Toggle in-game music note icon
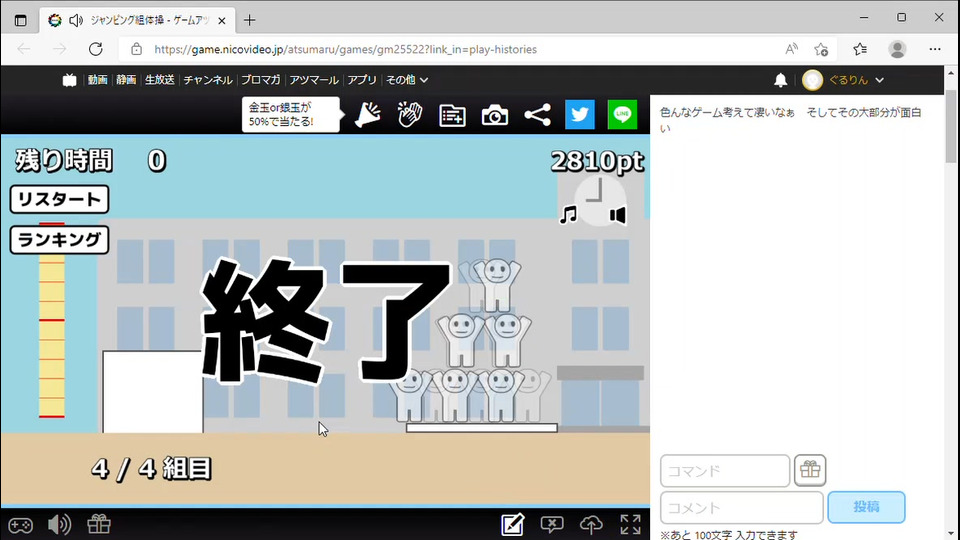This screenshot has height=540, width=960. pyautogui.click(x=569, y=215)
